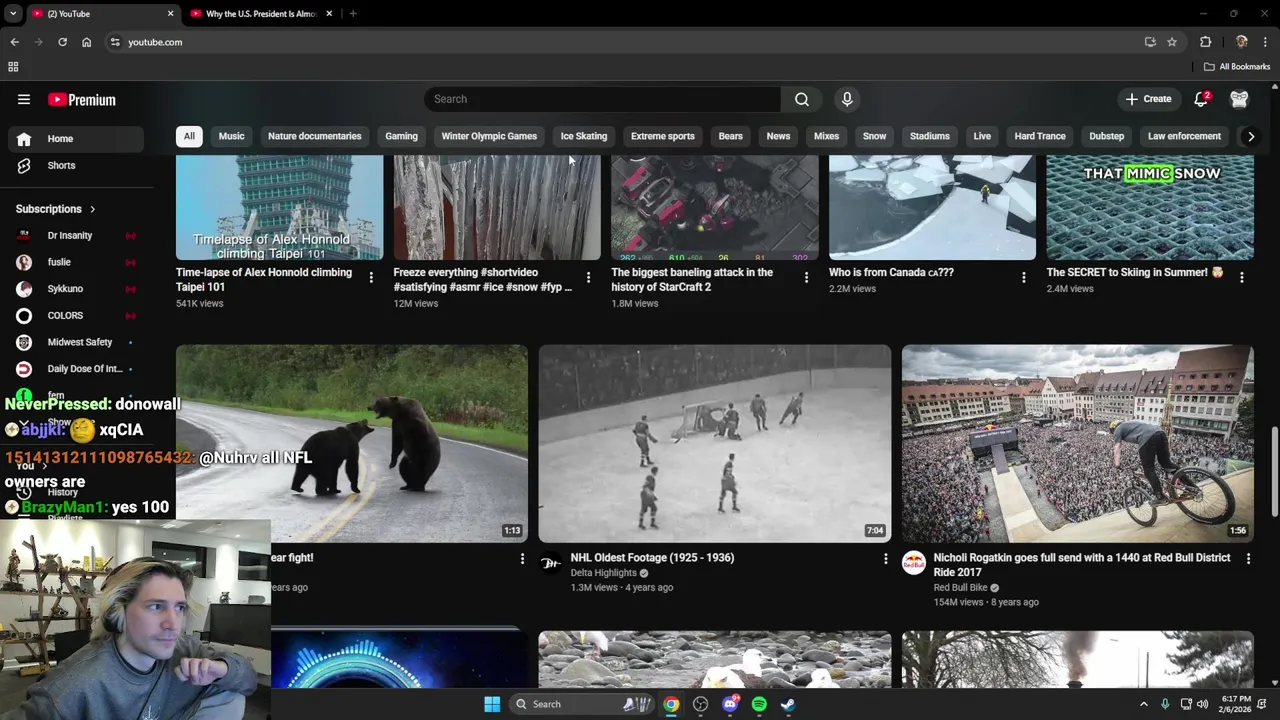Expand the Subscriptions section
Screen dimensions: 1280x720
56,209
